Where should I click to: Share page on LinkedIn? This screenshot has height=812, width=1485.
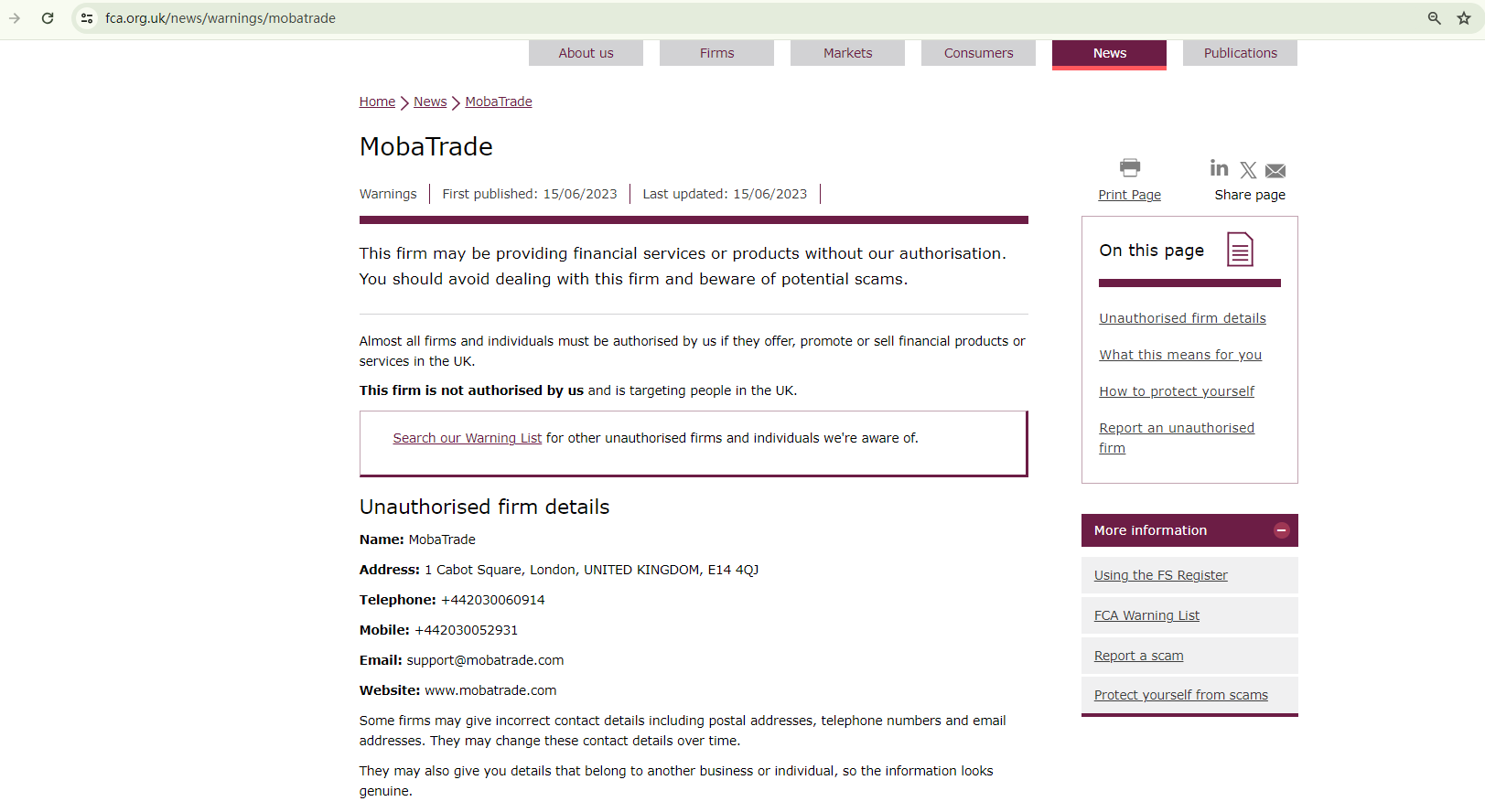tap(1219, 168)
